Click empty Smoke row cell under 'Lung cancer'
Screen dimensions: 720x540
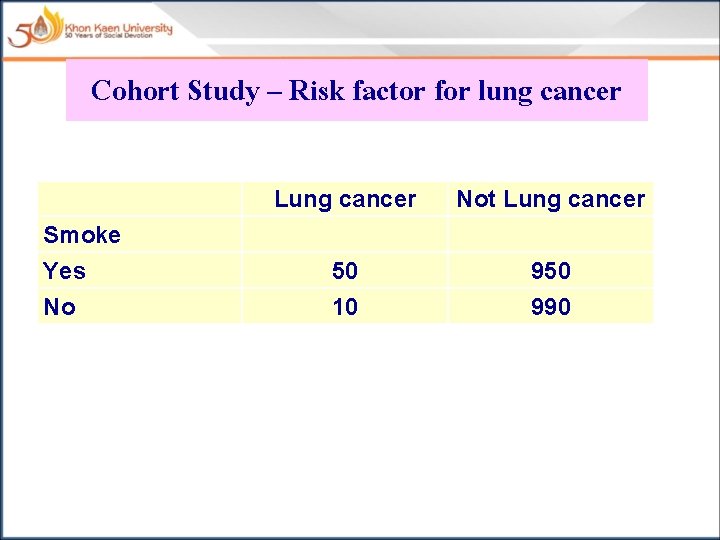[345, 235]
